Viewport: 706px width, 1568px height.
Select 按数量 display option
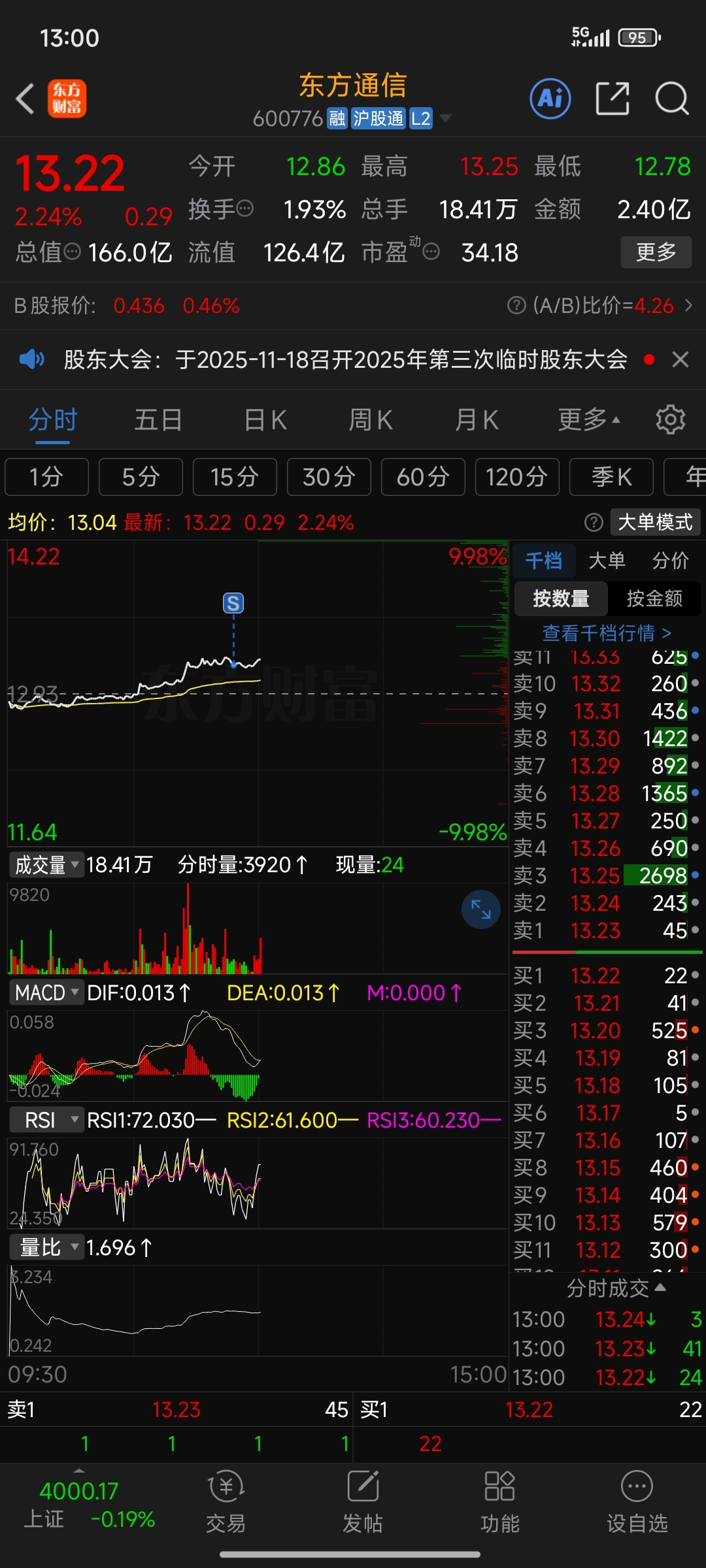(561, 598)
